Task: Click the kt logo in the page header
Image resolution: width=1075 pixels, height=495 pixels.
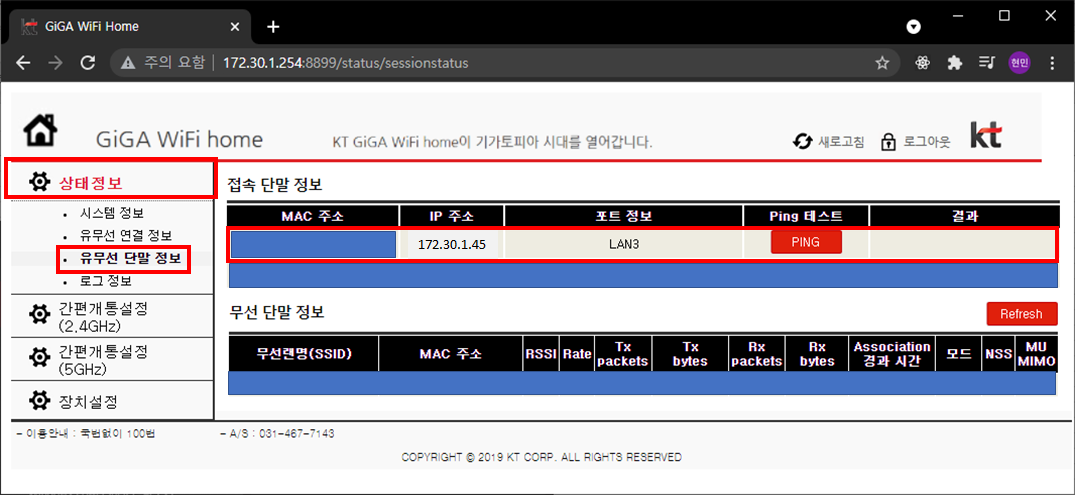Action: click(986, 135)
